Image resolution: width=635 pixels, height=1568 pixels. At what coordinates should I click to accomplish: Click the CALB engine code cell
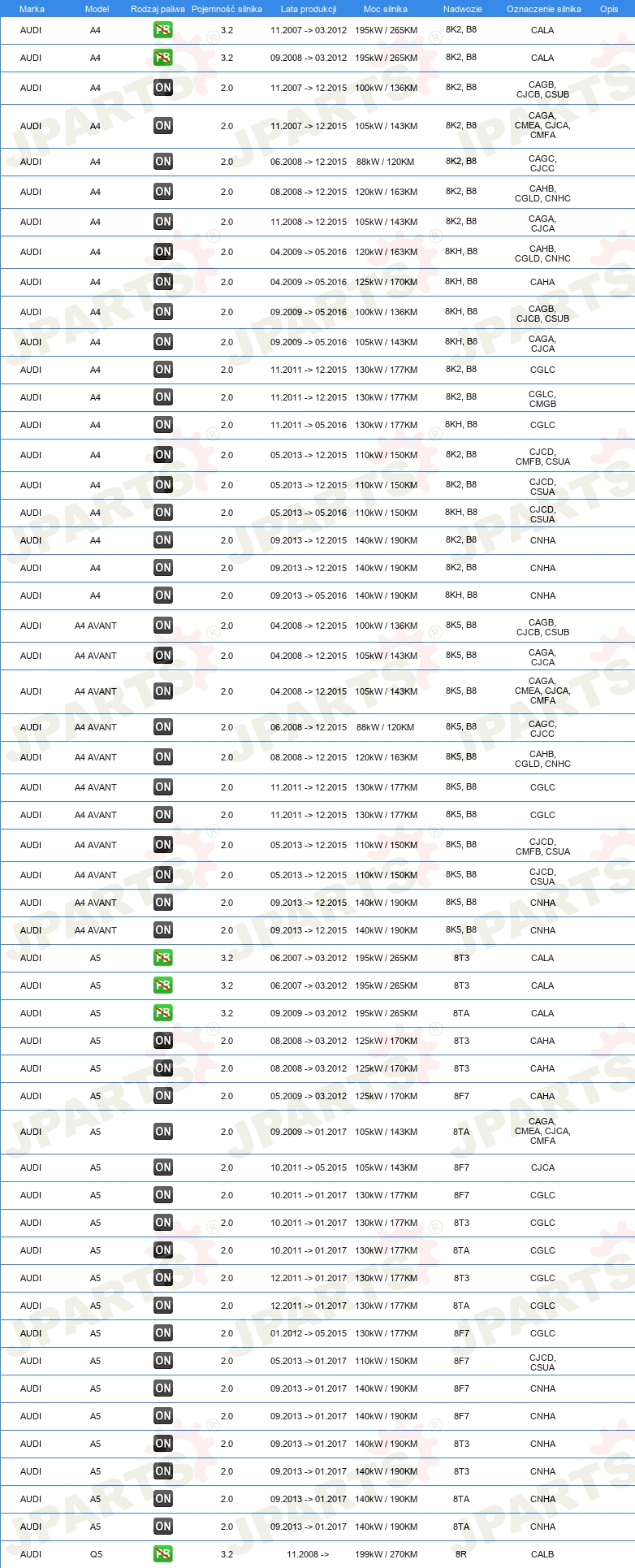pyautogui.click(x=542, y=1554)
